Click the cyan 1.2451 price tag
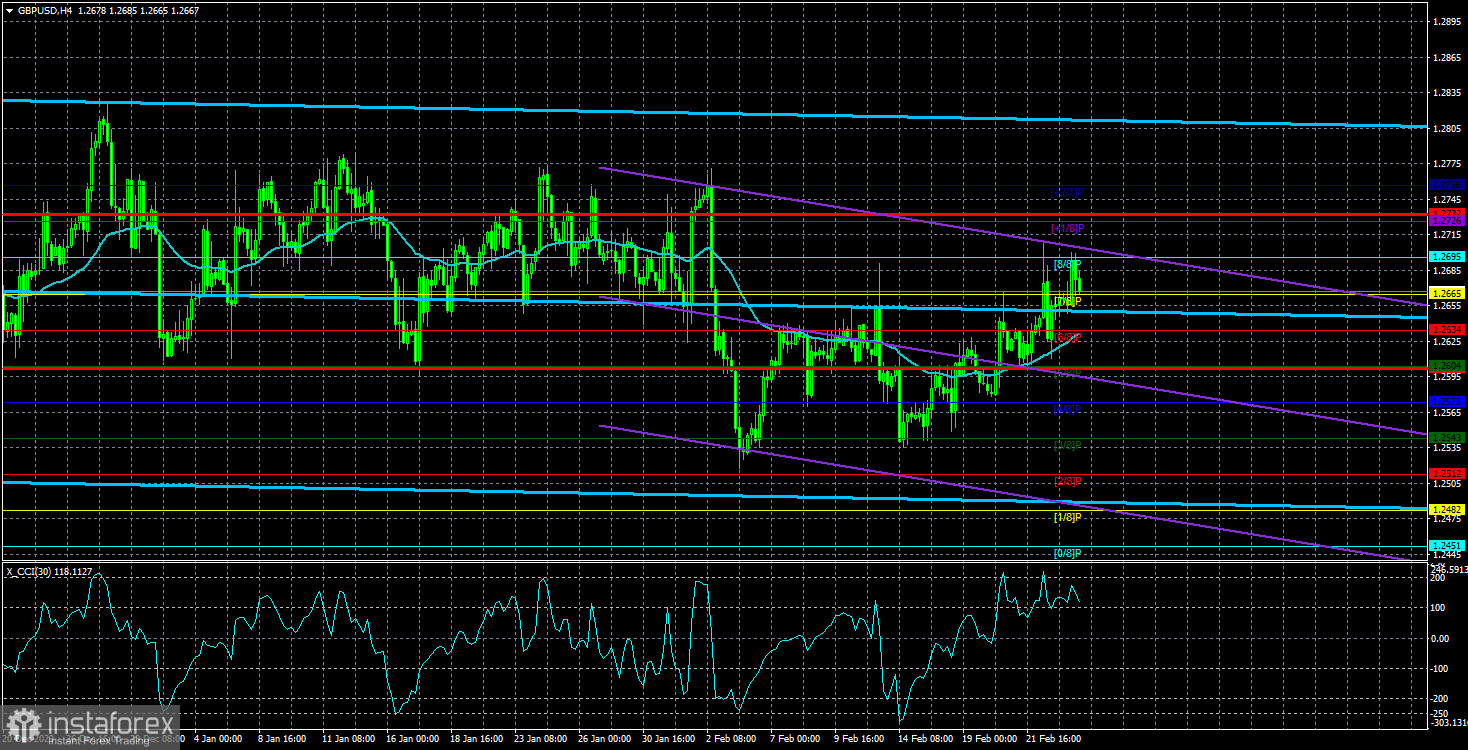 1447,546
